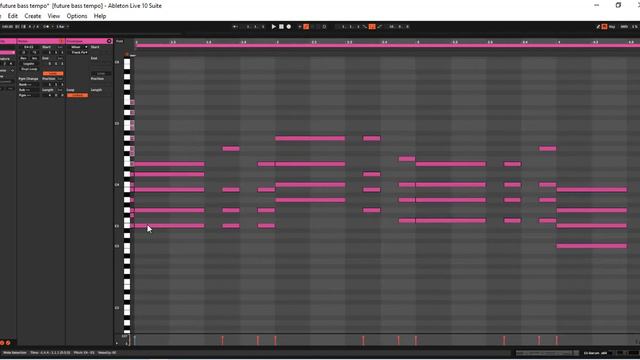Image resolution: width=640 pixels, height=360 pixels.
Task: Click the Session Record circle icon
Action: tap(324, 27)
